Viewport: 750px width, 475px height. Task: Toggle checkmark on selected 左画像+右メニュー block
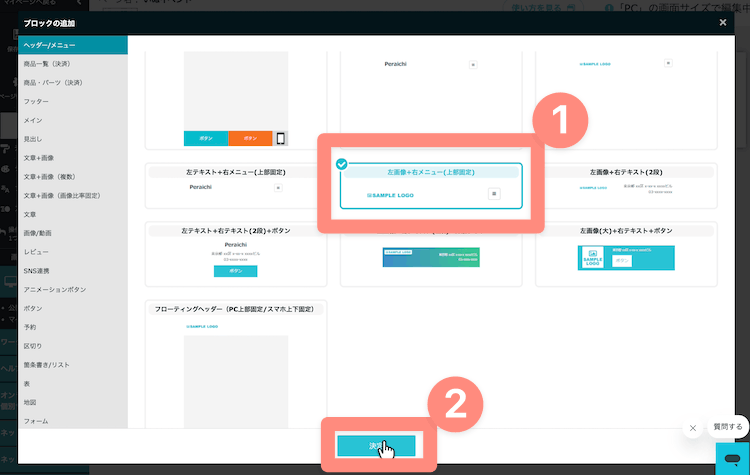point(342,164)
